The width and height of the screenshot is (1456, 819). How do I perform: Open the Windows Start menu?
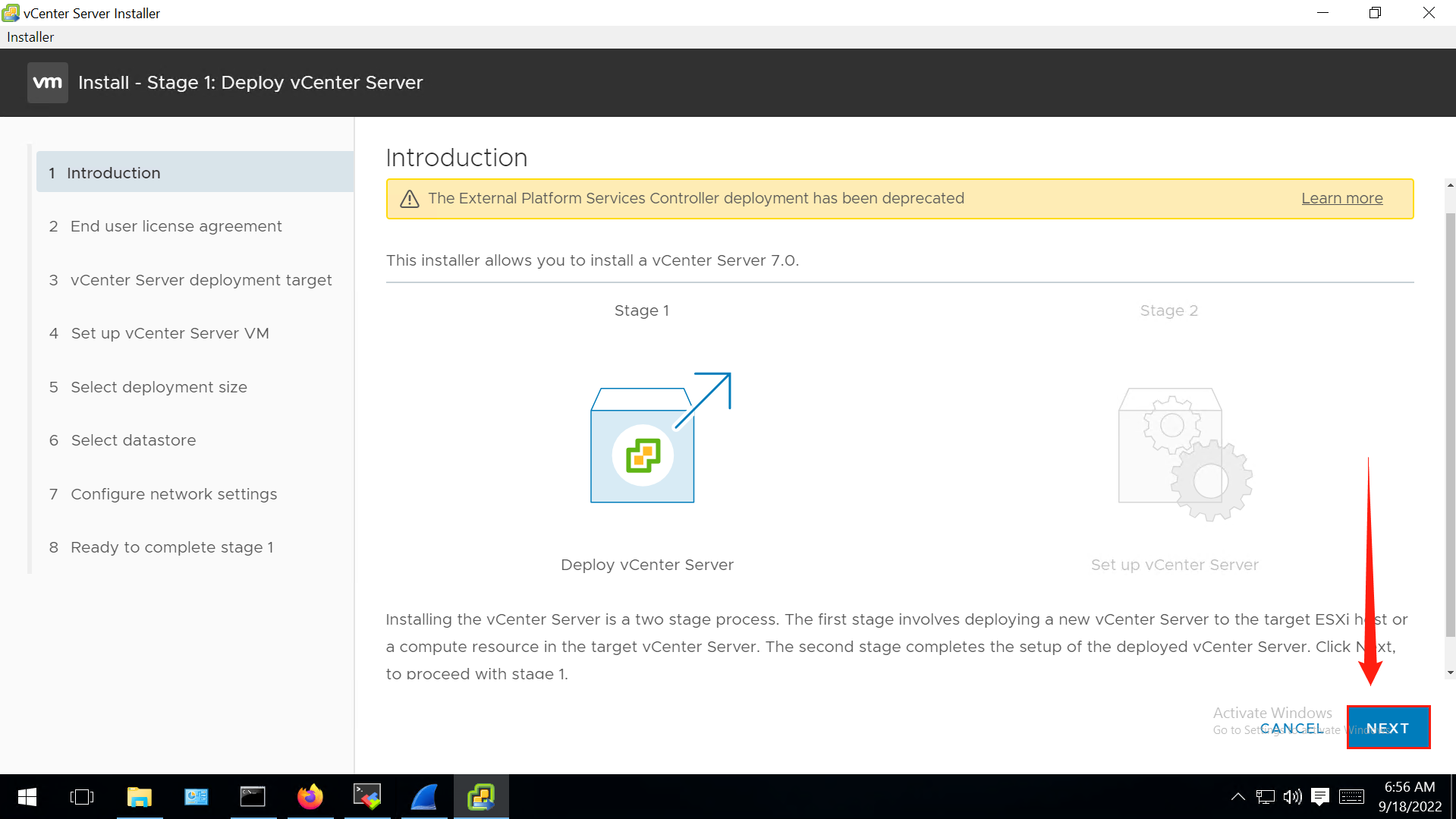coord(27,797)
